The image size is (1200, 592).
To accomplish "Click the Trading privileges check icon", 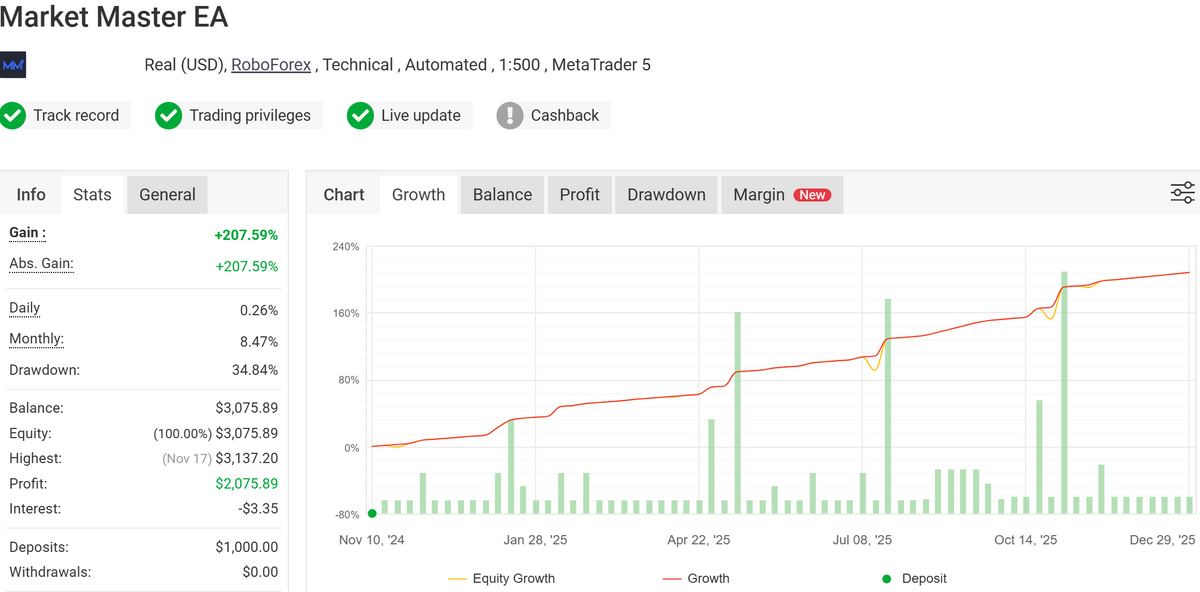I will (168, 115).
